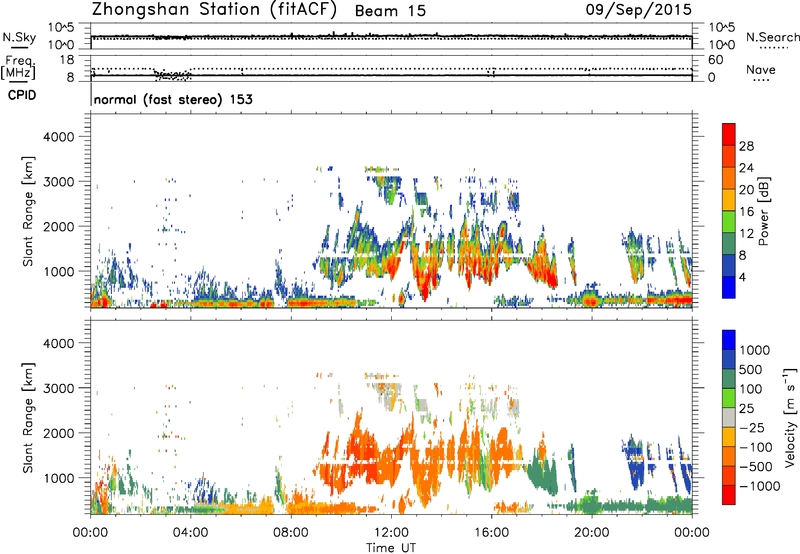Click the 18 tick on the frequency axis
This screenshot has height=554, width=800.
coord(66,60)
